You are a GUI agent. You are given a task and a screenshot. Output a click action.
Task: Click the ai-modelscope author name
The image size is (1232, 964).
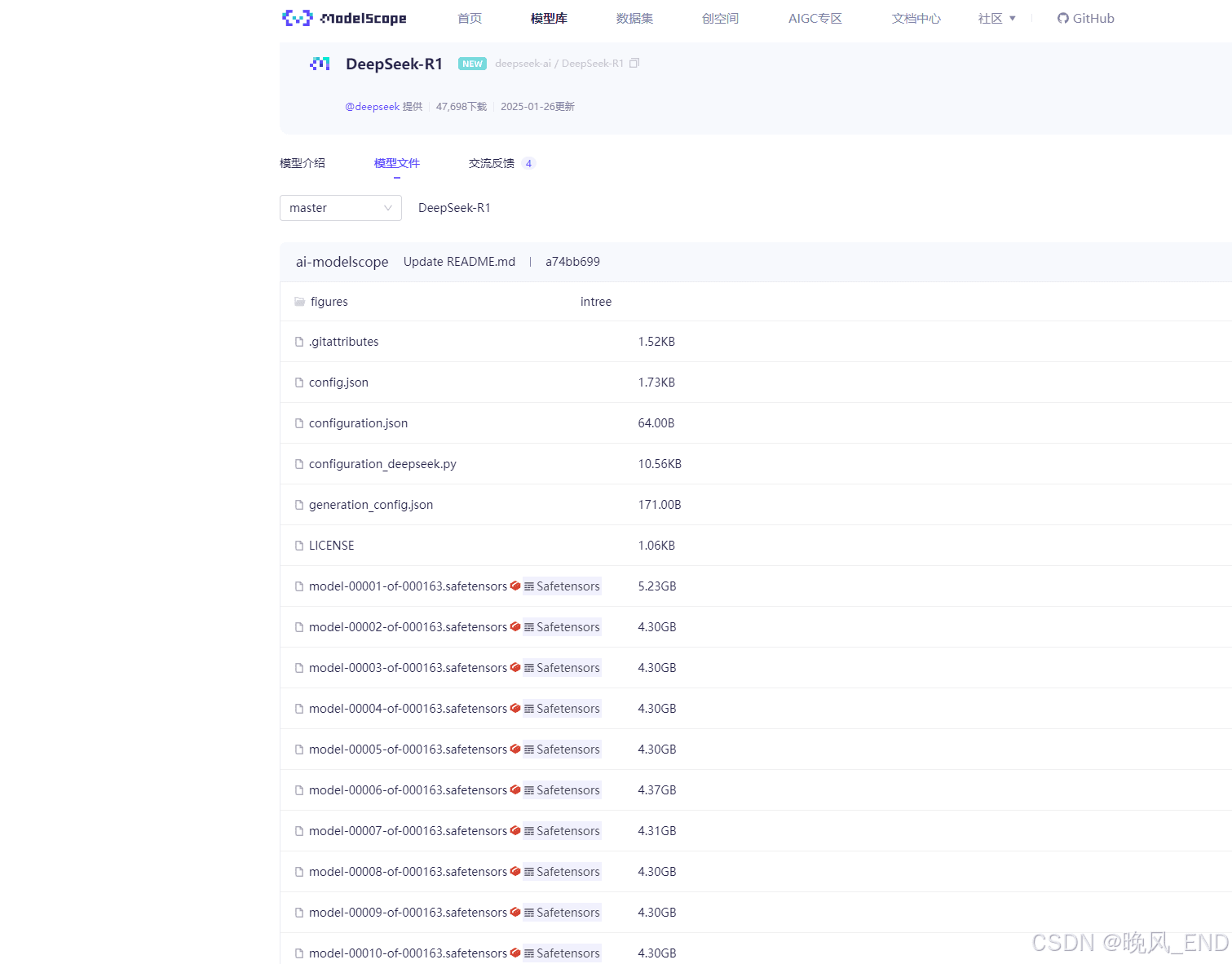click(x=342, y=262)
